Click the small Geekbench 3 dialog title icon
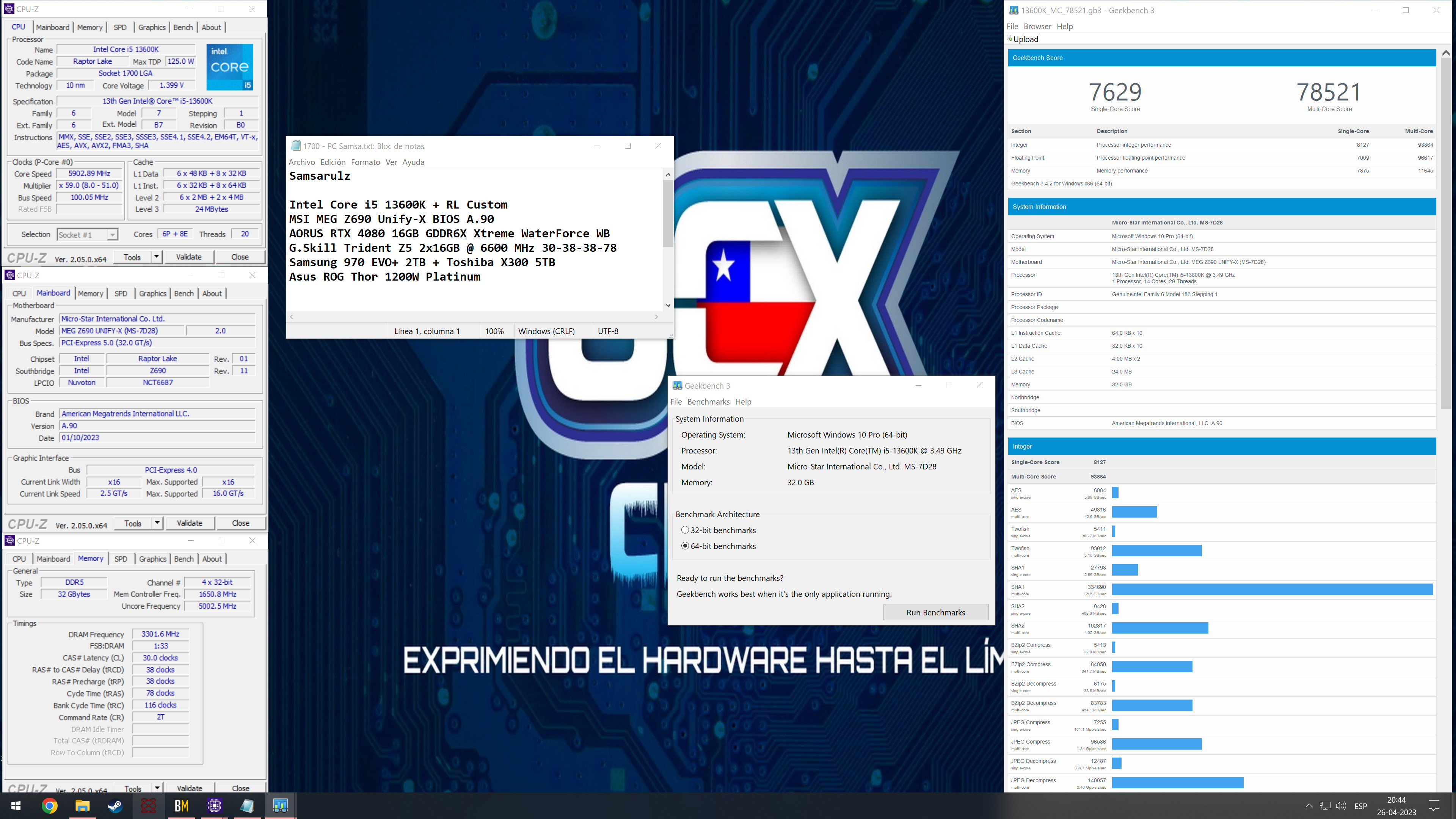 [x=677, y=386]
